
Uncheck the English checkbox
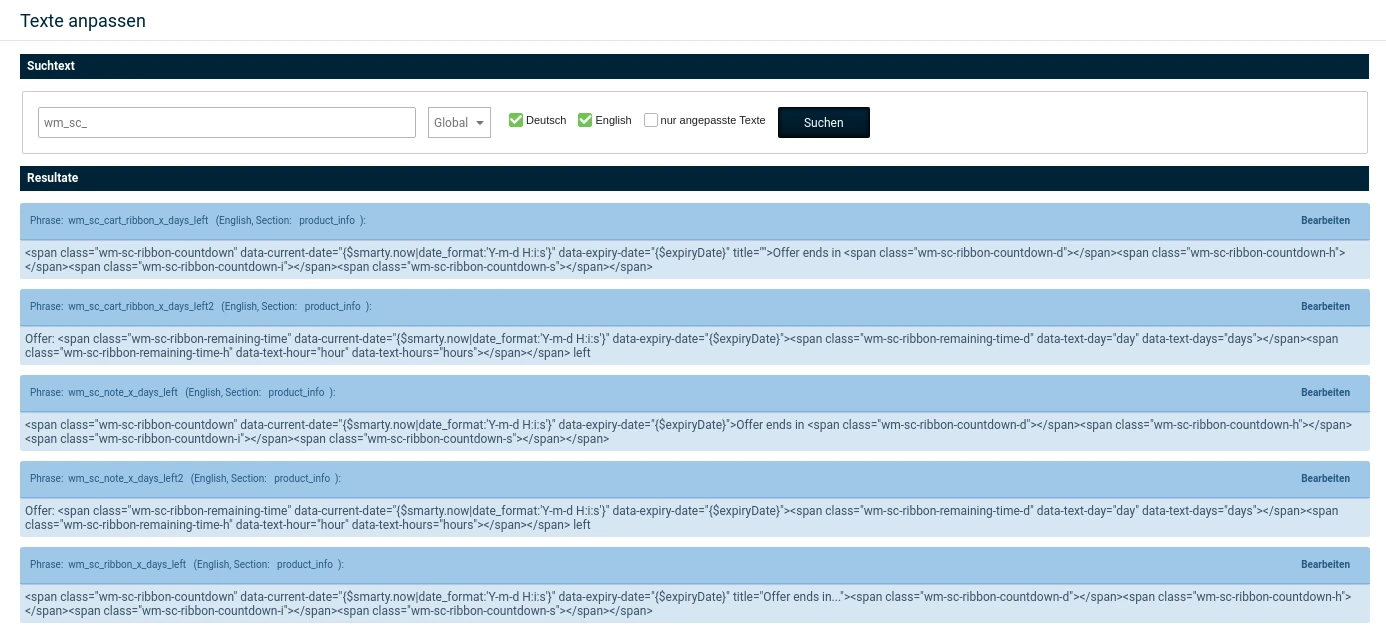[585, 120]
